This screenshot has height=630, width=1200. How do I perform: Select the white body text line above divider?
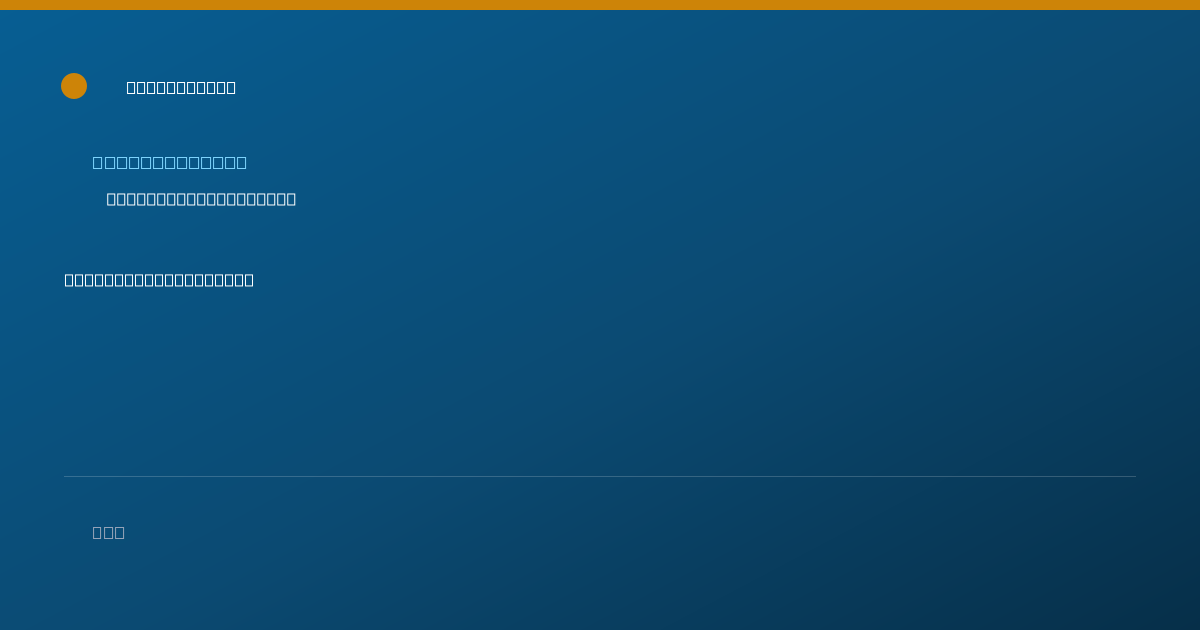[159, 280]
